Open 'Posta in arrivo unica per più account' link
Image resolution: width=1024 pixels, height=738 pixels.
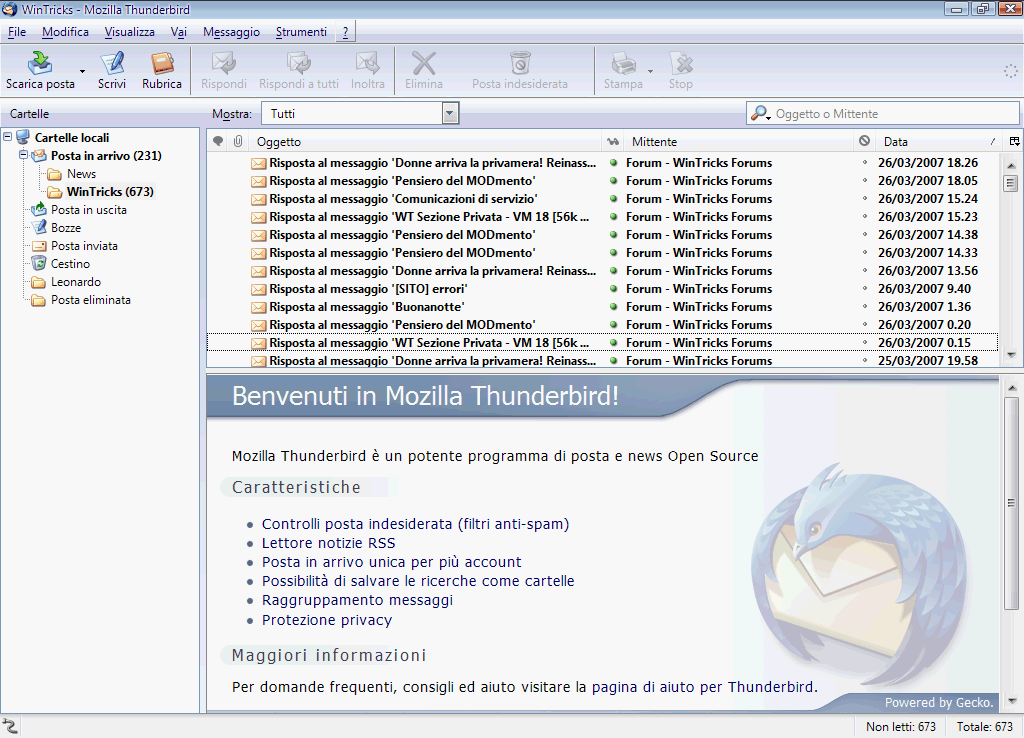tap(391, 562)
